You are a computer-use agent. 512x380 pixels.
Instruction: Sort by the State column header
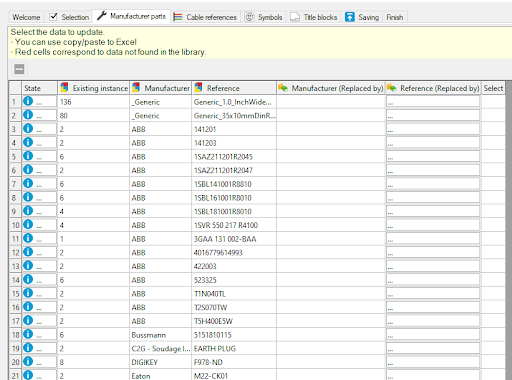pos(39,88)
